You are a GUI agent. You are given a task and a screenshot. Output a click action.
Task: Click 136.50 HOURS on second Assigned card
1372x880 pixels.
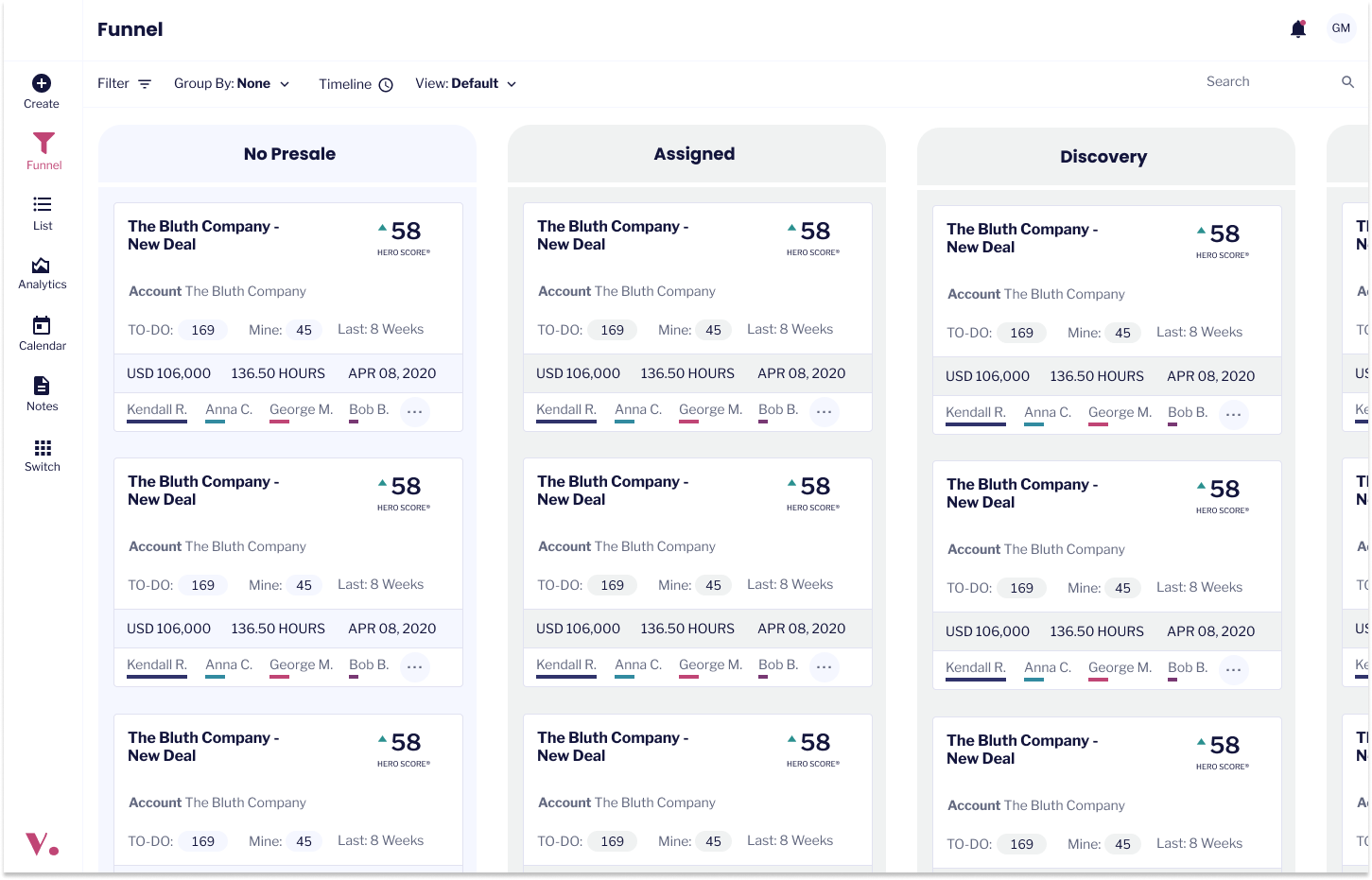pos(687,629)
